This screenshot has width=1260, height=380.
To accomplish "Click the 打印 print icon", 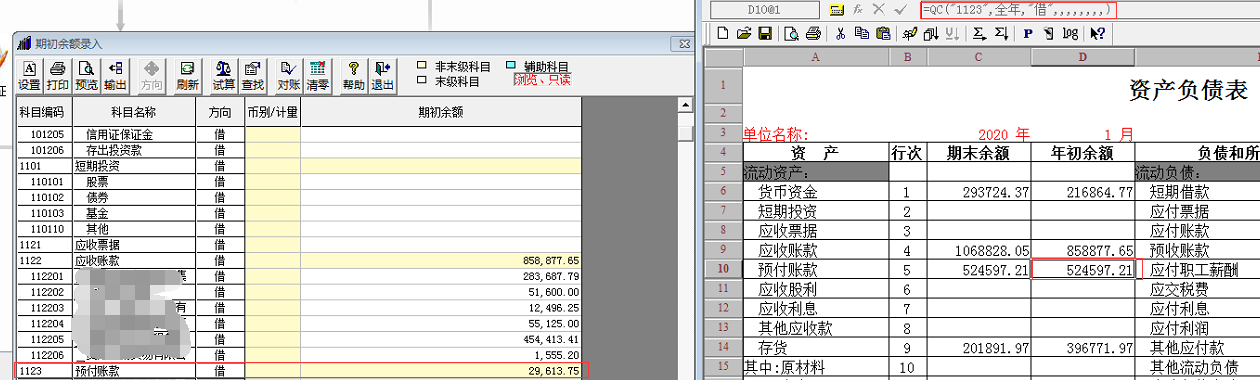I will pos(58,76).
